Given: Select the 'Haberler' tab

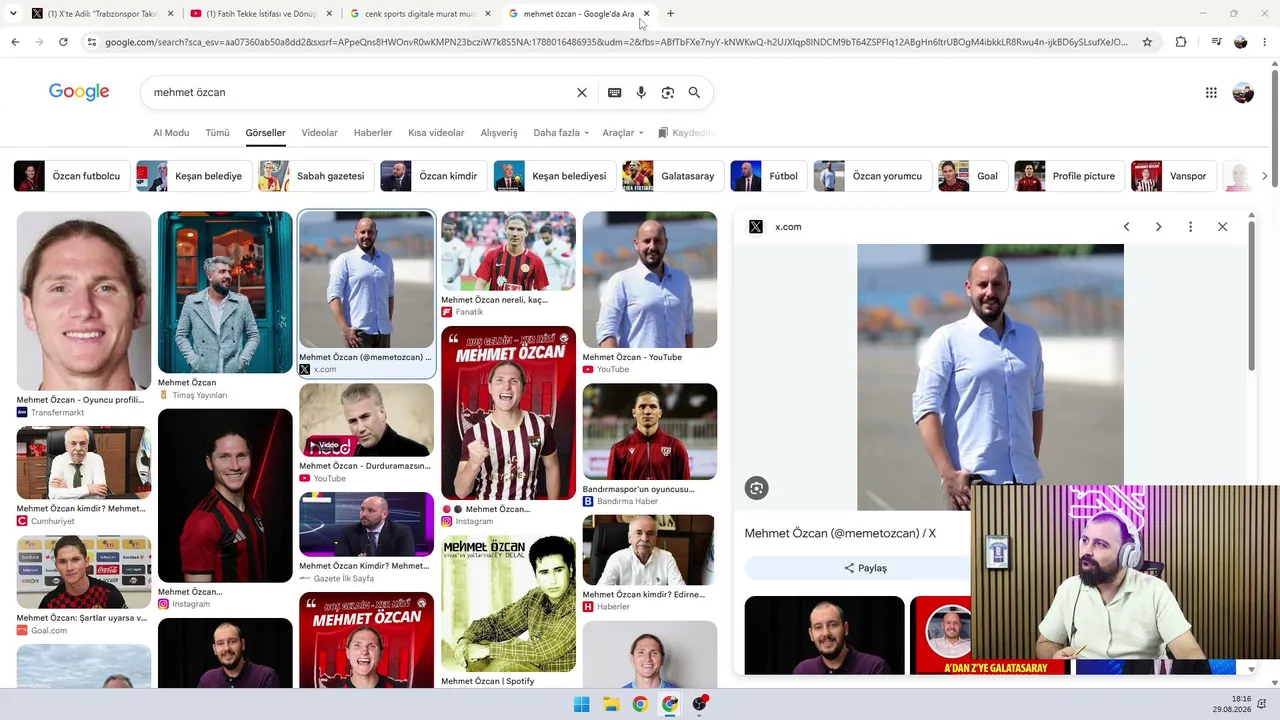Looking at the screenshot, I should point(373,133).
